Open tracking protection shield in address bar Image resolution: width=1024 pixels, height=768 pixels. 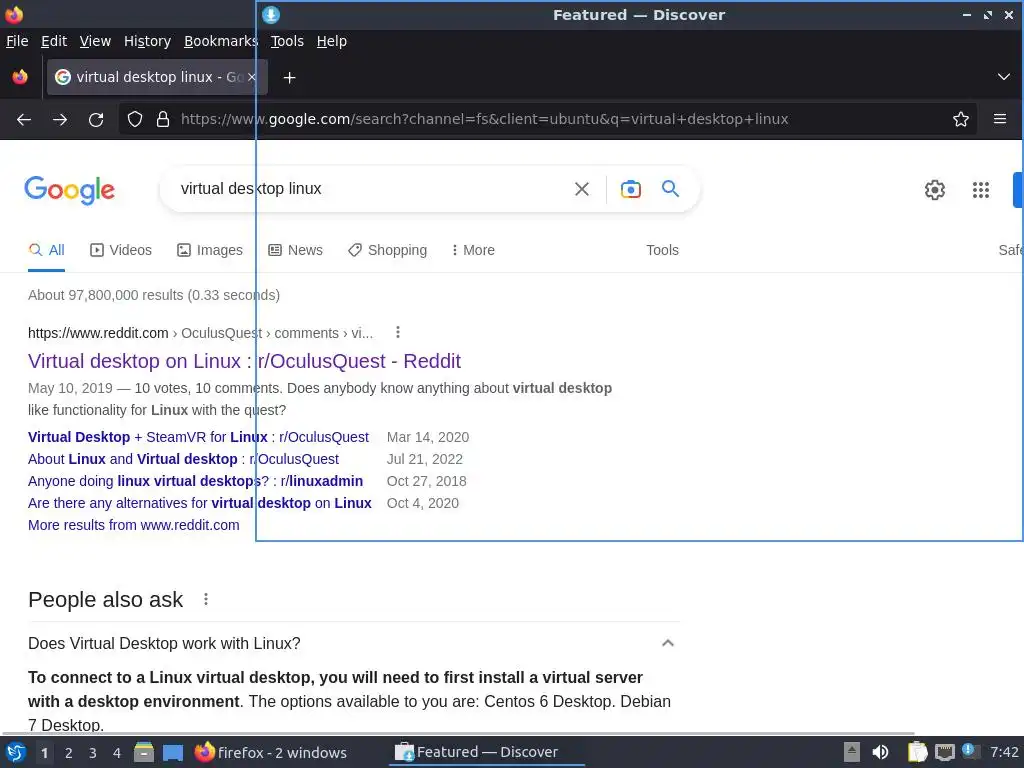(135, 119)
